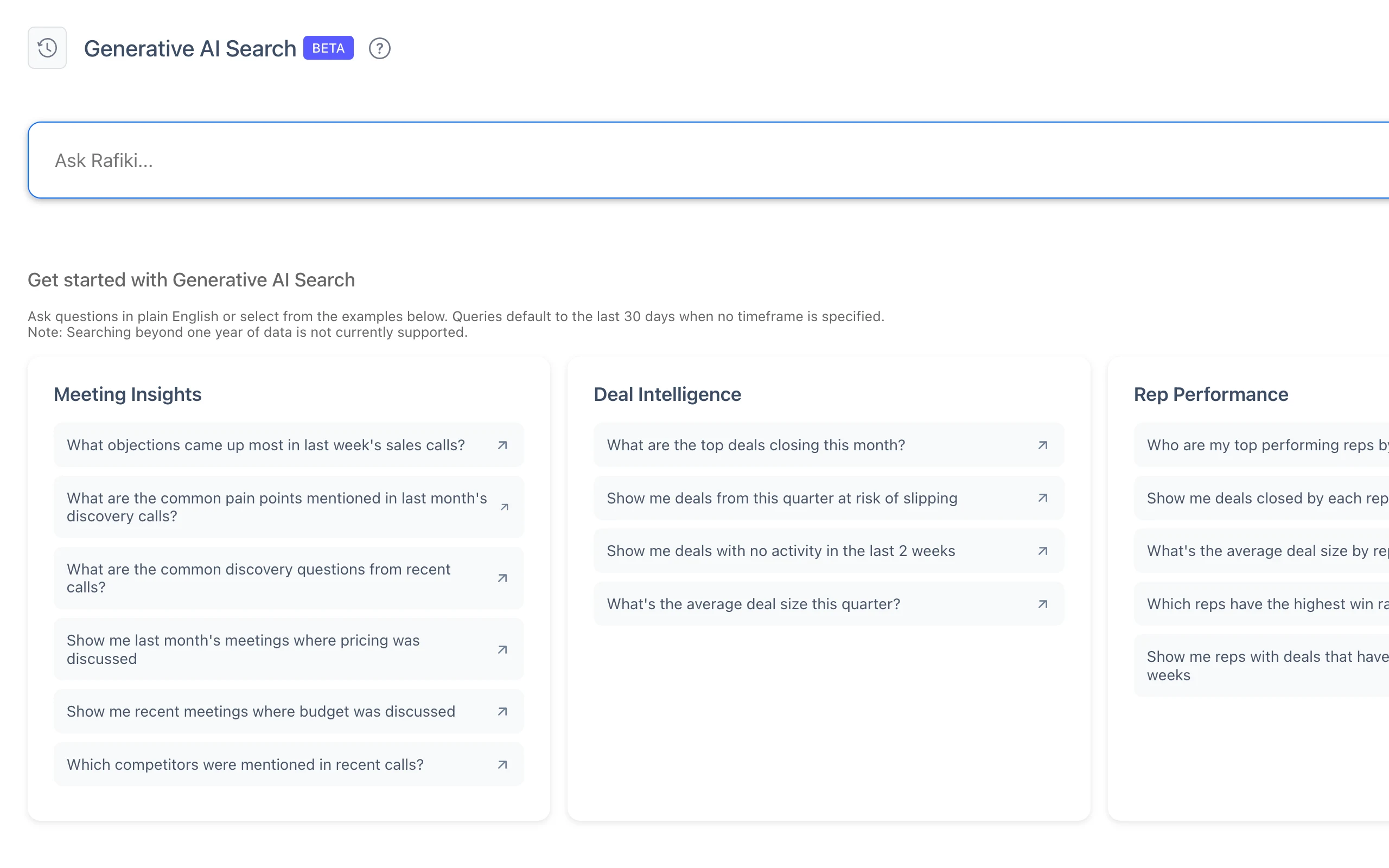Viewport: 1389px width, 868px height.
Task: Click arrow icon beside no activity 2 weeks query
Action: point(1043,551)
